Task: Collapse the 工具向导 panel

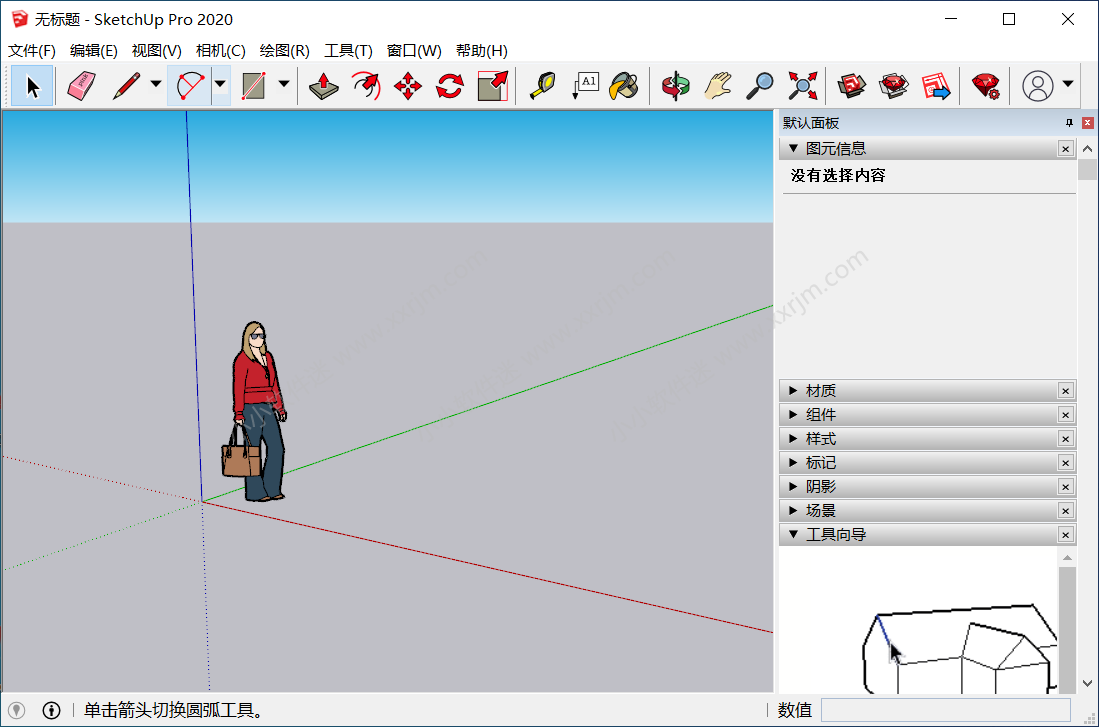Action: click(793, 534)
